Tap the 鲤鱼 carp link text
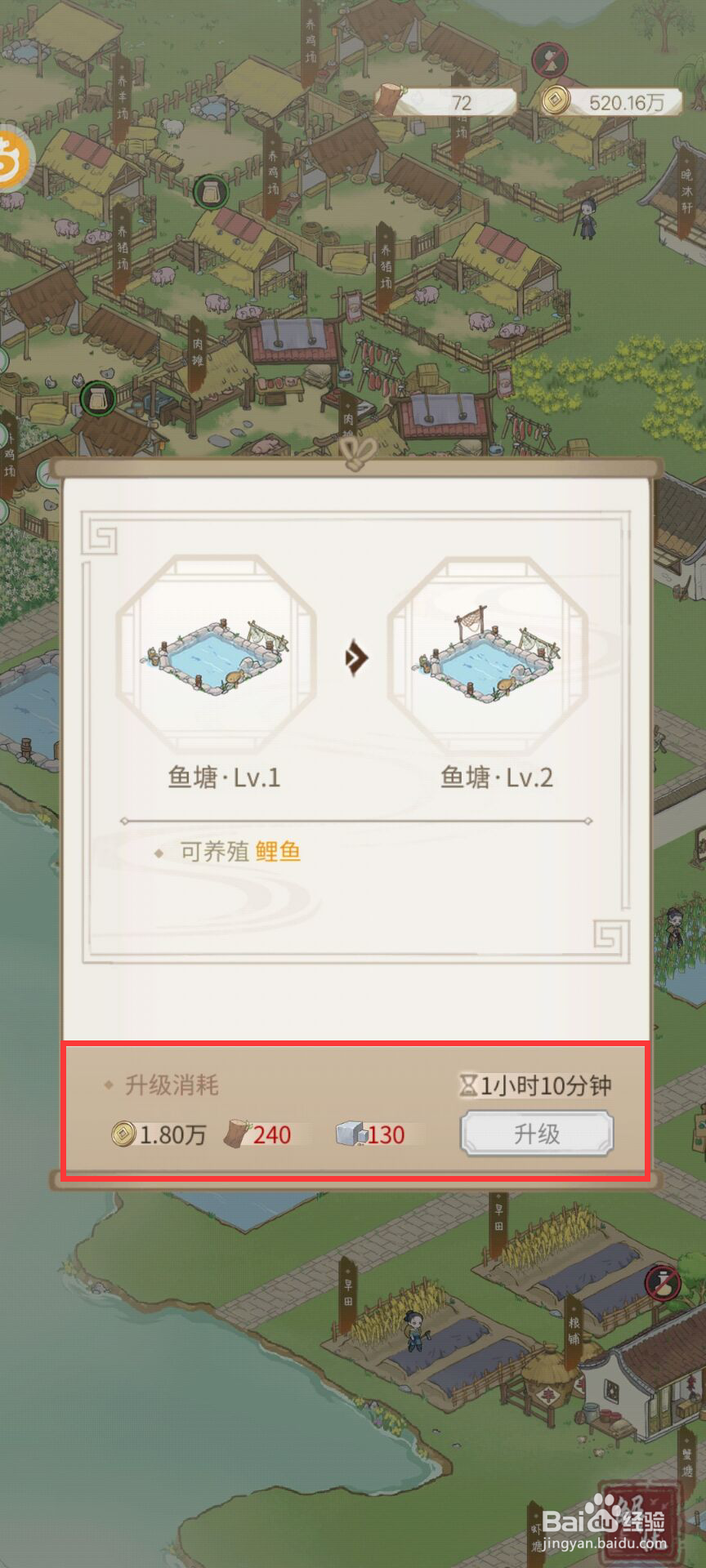 [278, 852]
